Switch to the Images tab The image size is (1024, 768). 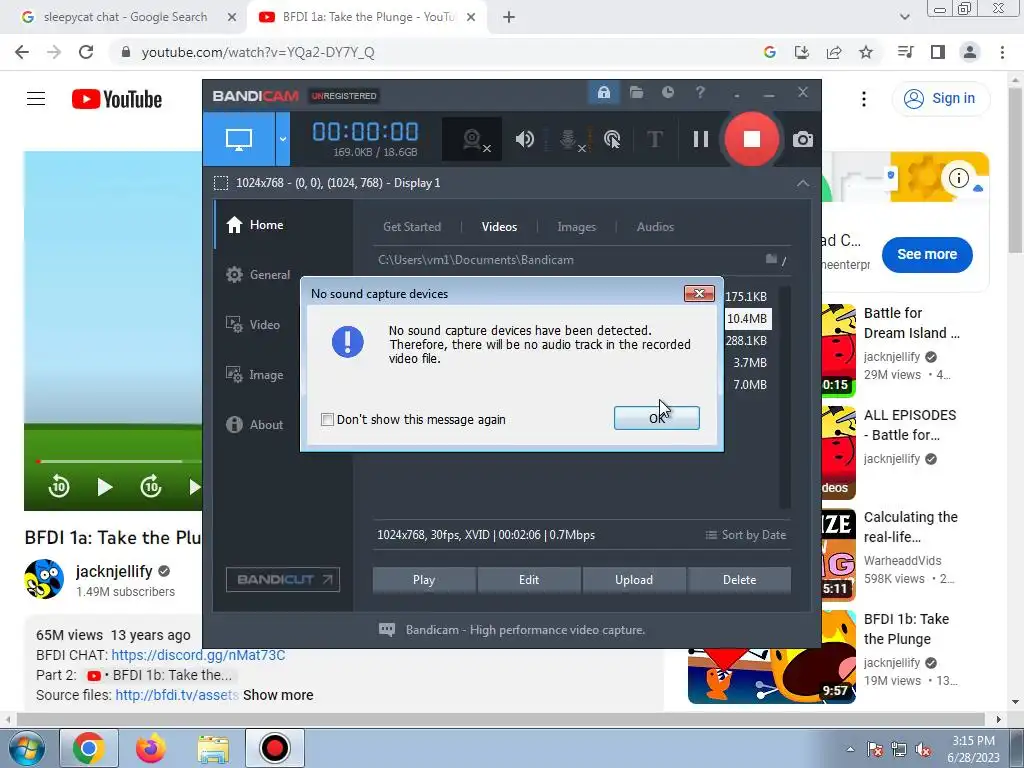577,227
